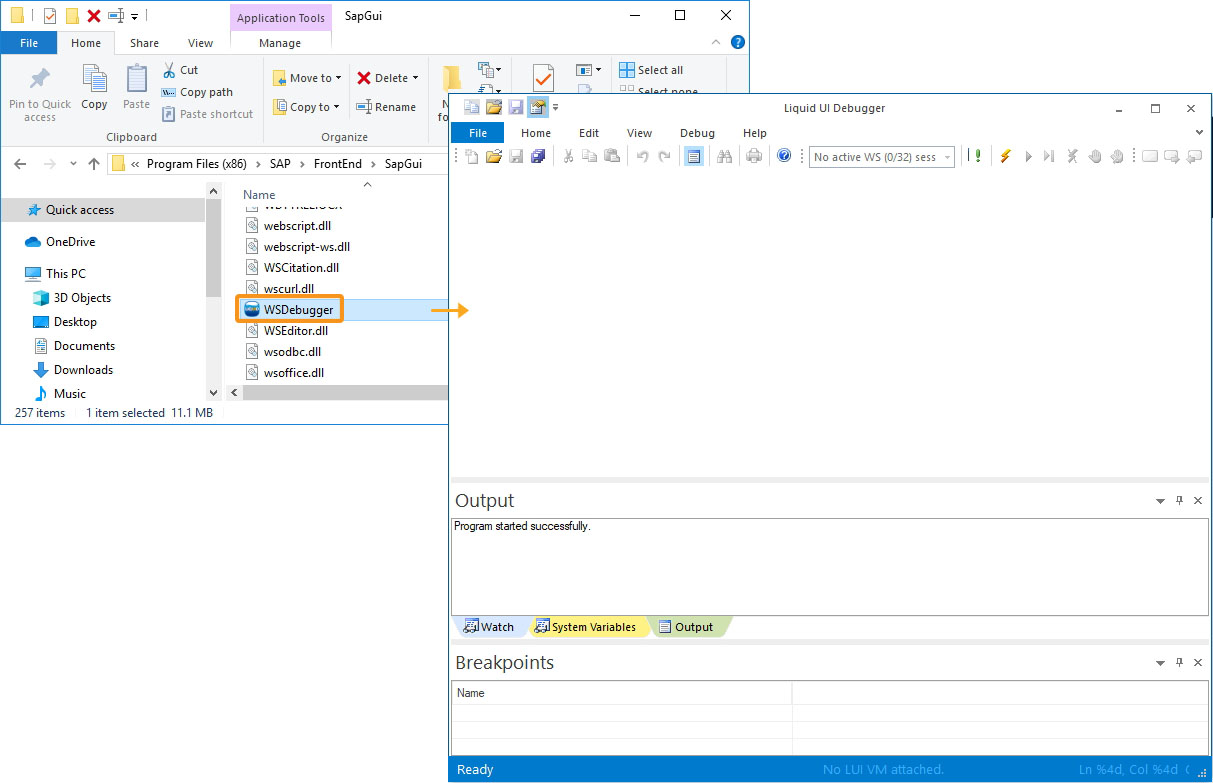
Task: Click the first hand breakpoint icon in Debugger toolbar
Action: coord(1095,156)
